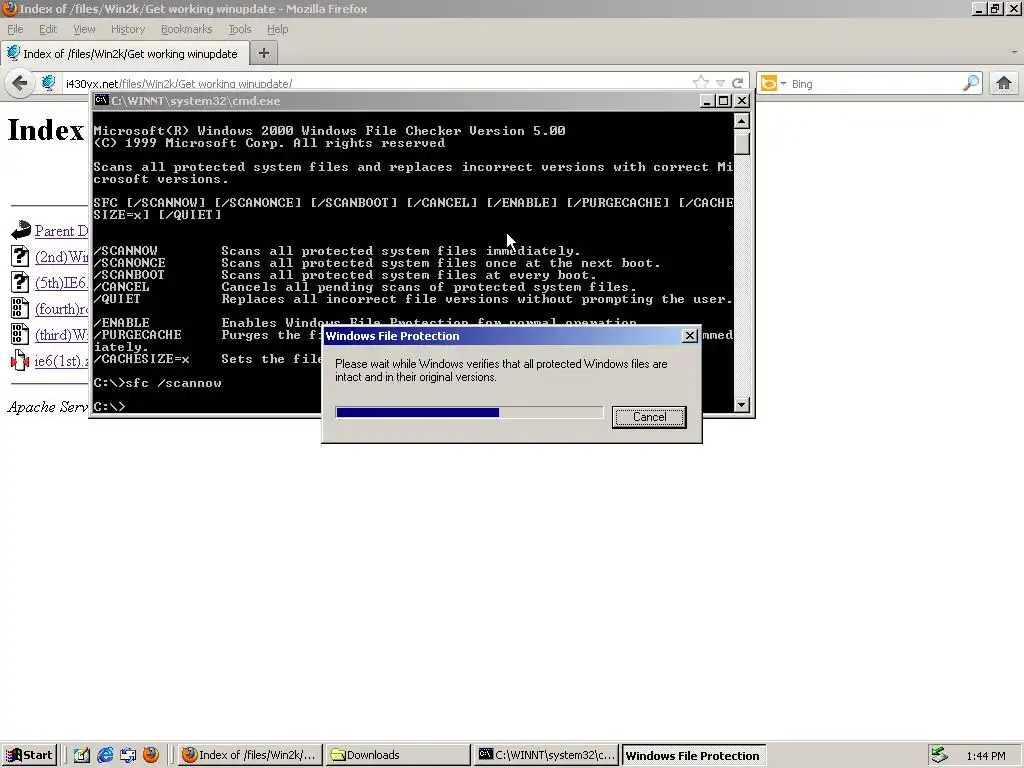Open the Bookmarks menu
The width and height of the screenshot is (1024, 768).
point(187,29)
